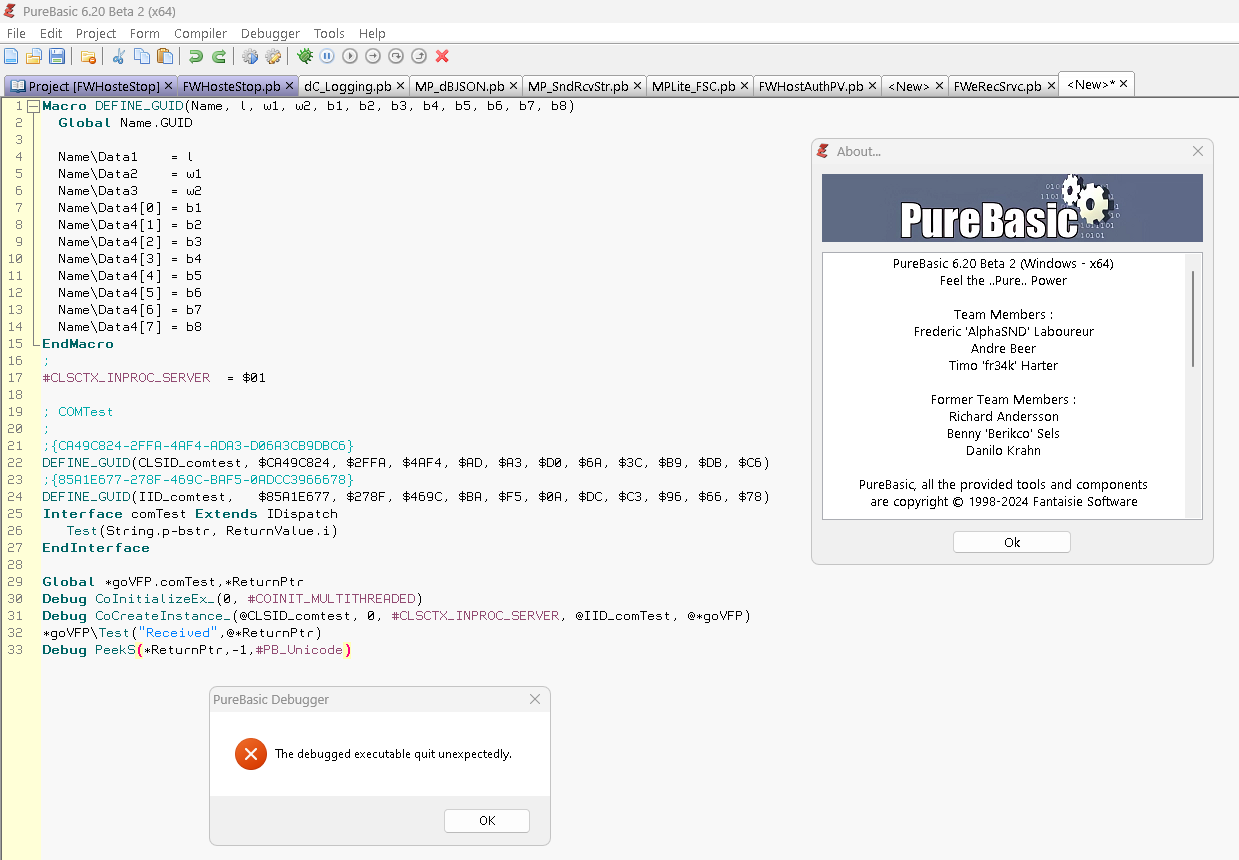Screen dimensions: 1239x860
Task: Open the Edit menu
Action: point(51,33)
